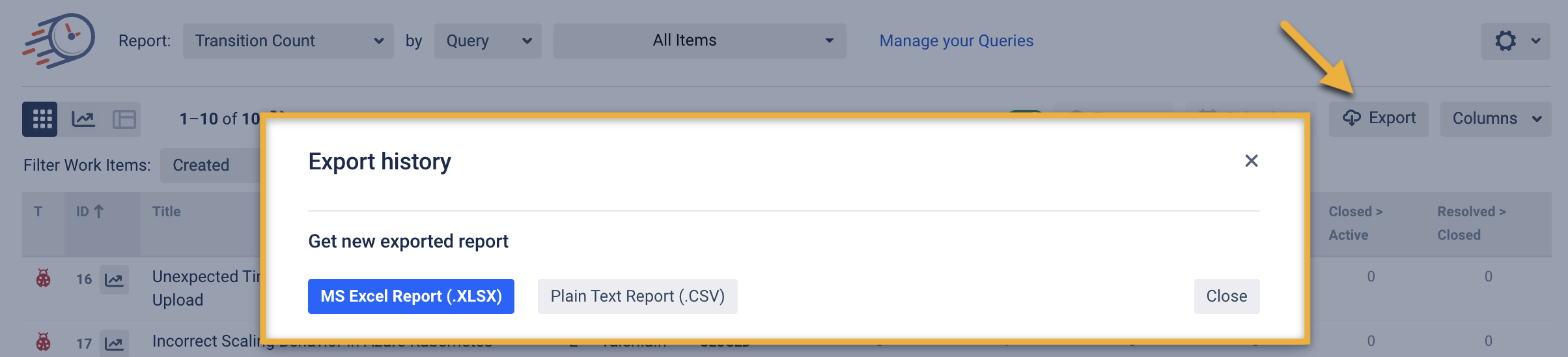Switch to the line chart view

click(83, 119)
